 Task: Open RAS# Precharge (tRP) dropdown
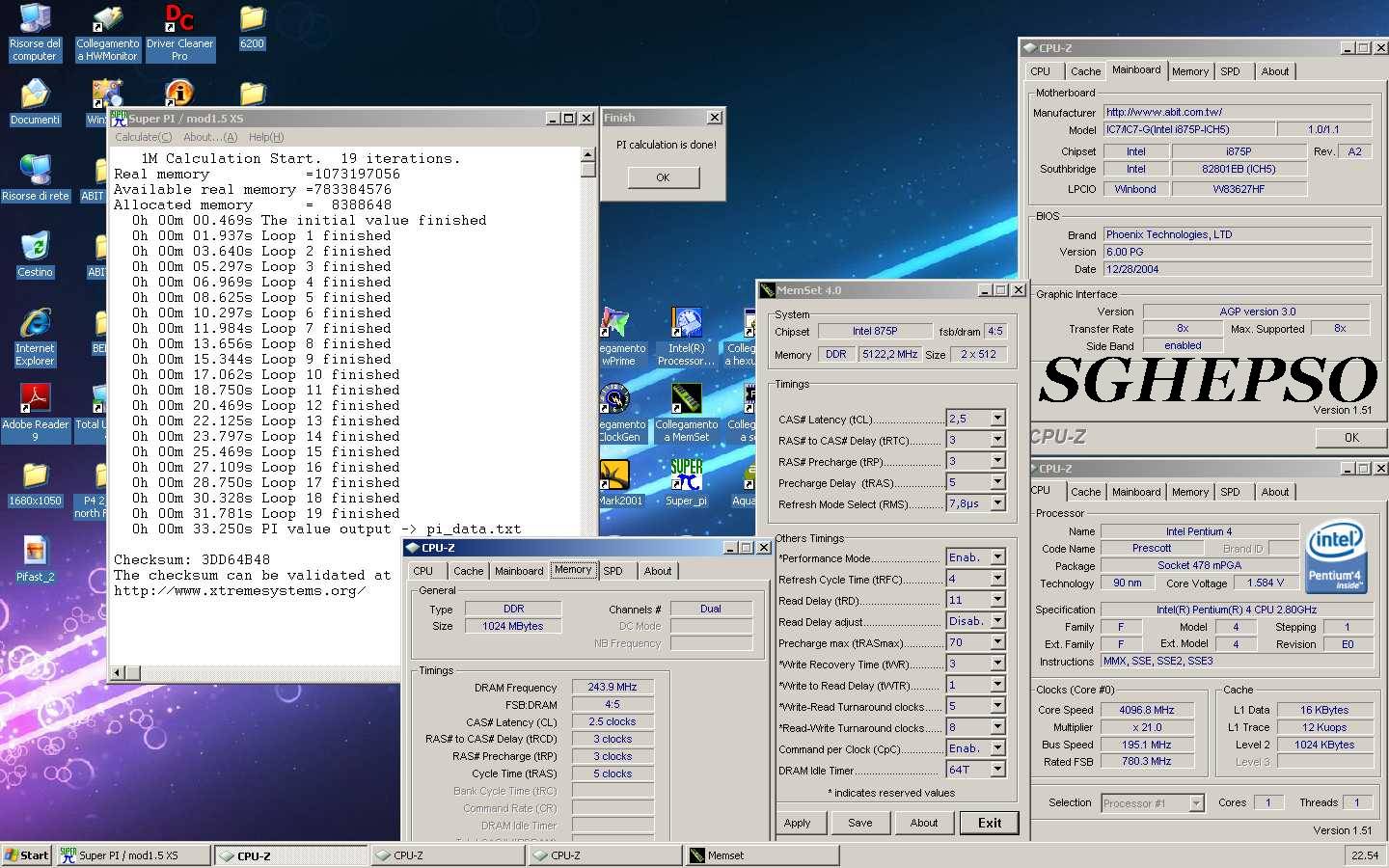click(x=997, y=460)
